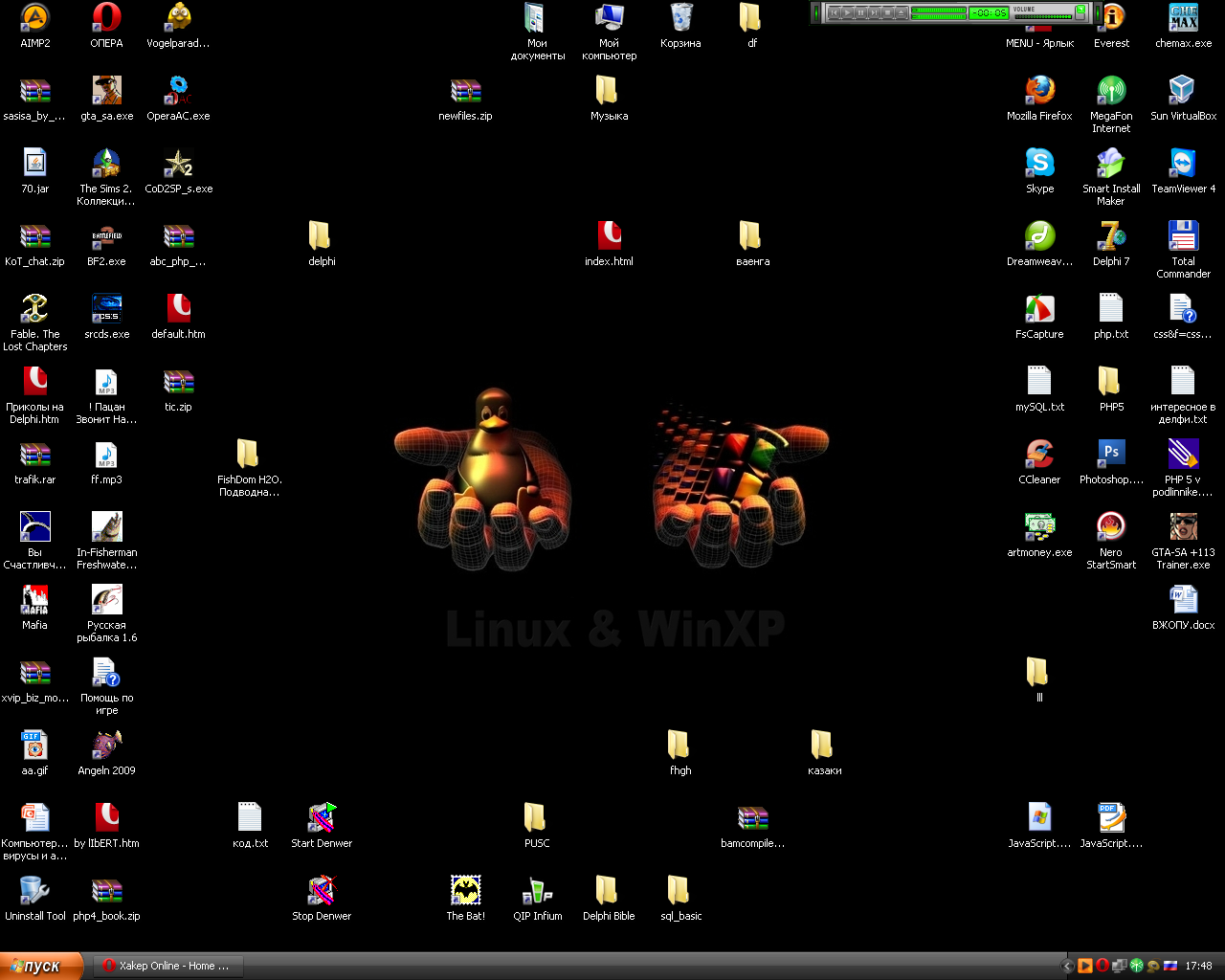This screenshot has width=1225, height=980.
Task: Click the Sun VirtualBox desktop icon
Action: pyautogui.click(x=1183, y=91)
